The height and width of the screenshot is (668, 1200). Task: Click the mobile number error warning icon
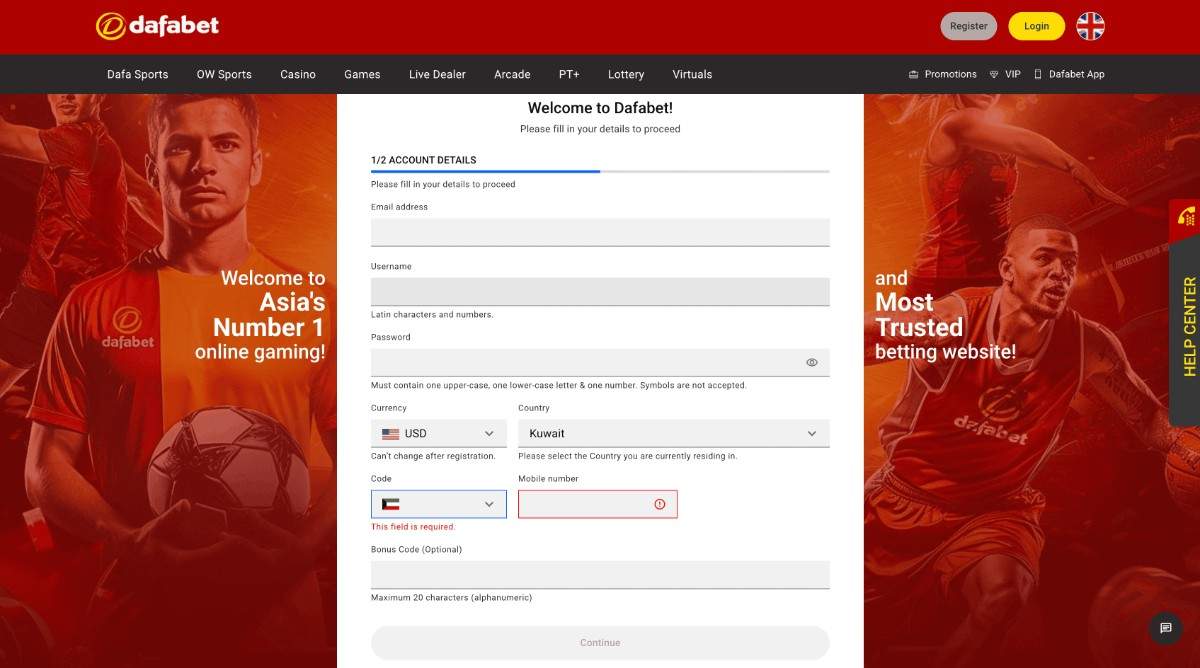point(660,504)
